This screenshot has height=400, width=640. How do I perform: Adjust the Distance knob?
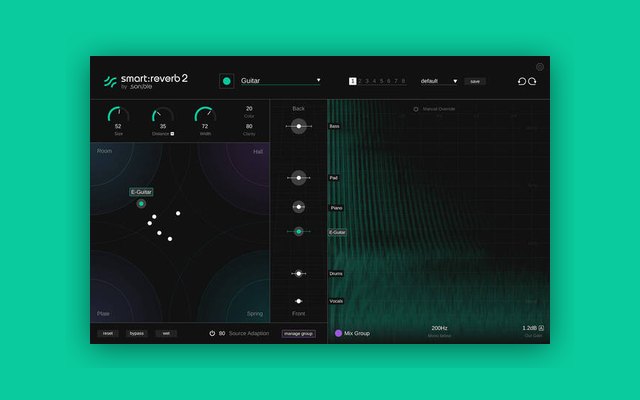tap(163, 115)
